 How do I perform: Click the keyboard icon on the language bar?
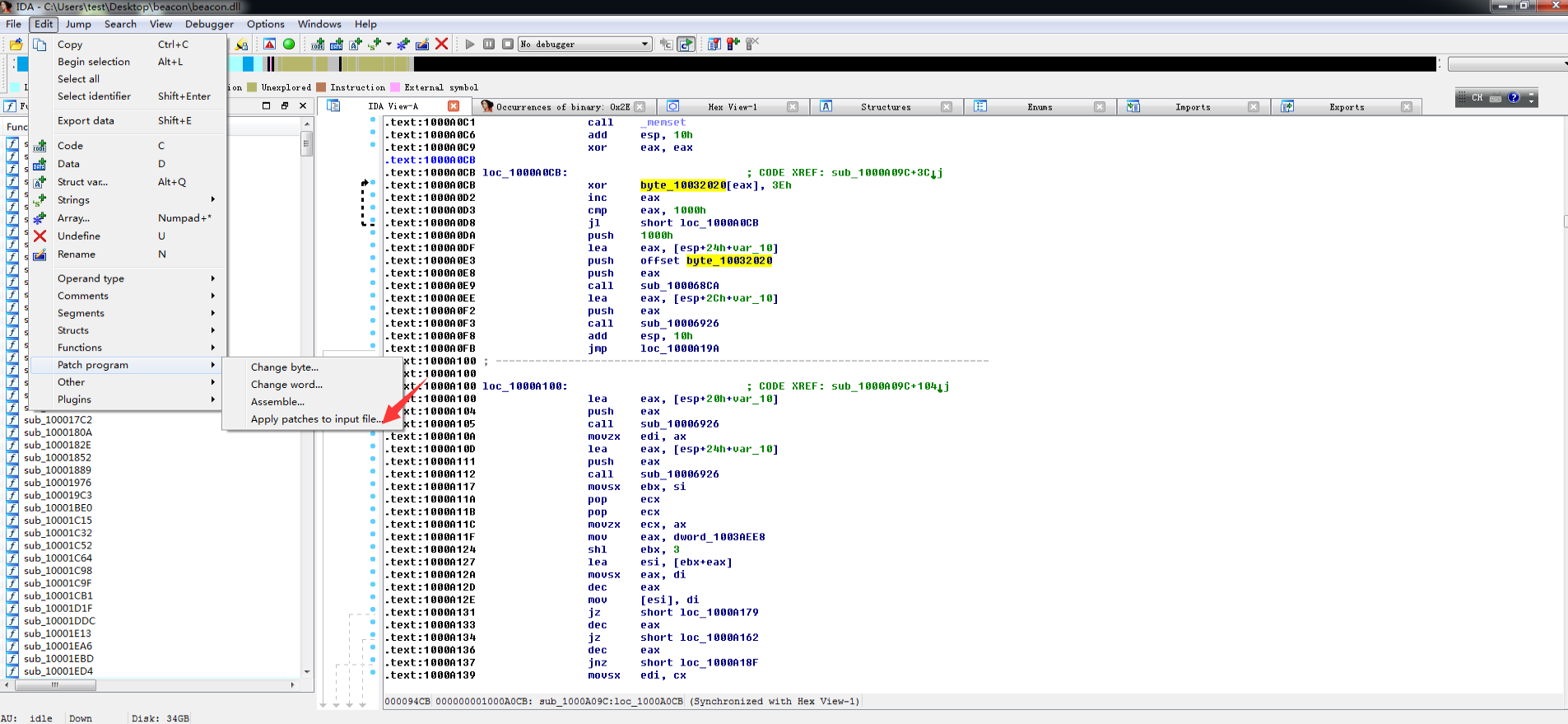1496,98
